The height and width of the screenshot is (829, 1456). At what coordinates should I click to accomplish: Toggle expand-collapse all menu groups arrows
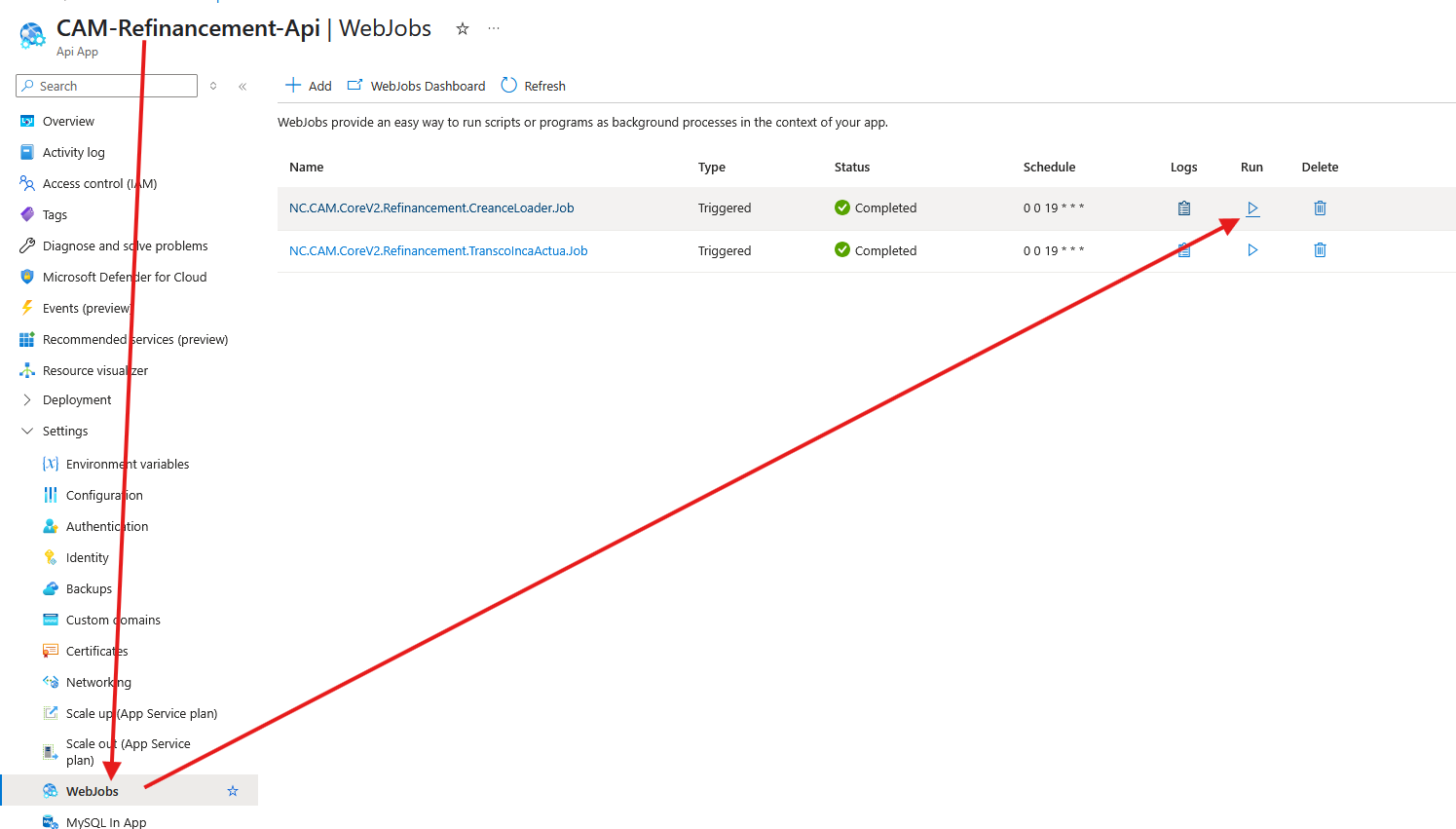[x=213, y=87]
